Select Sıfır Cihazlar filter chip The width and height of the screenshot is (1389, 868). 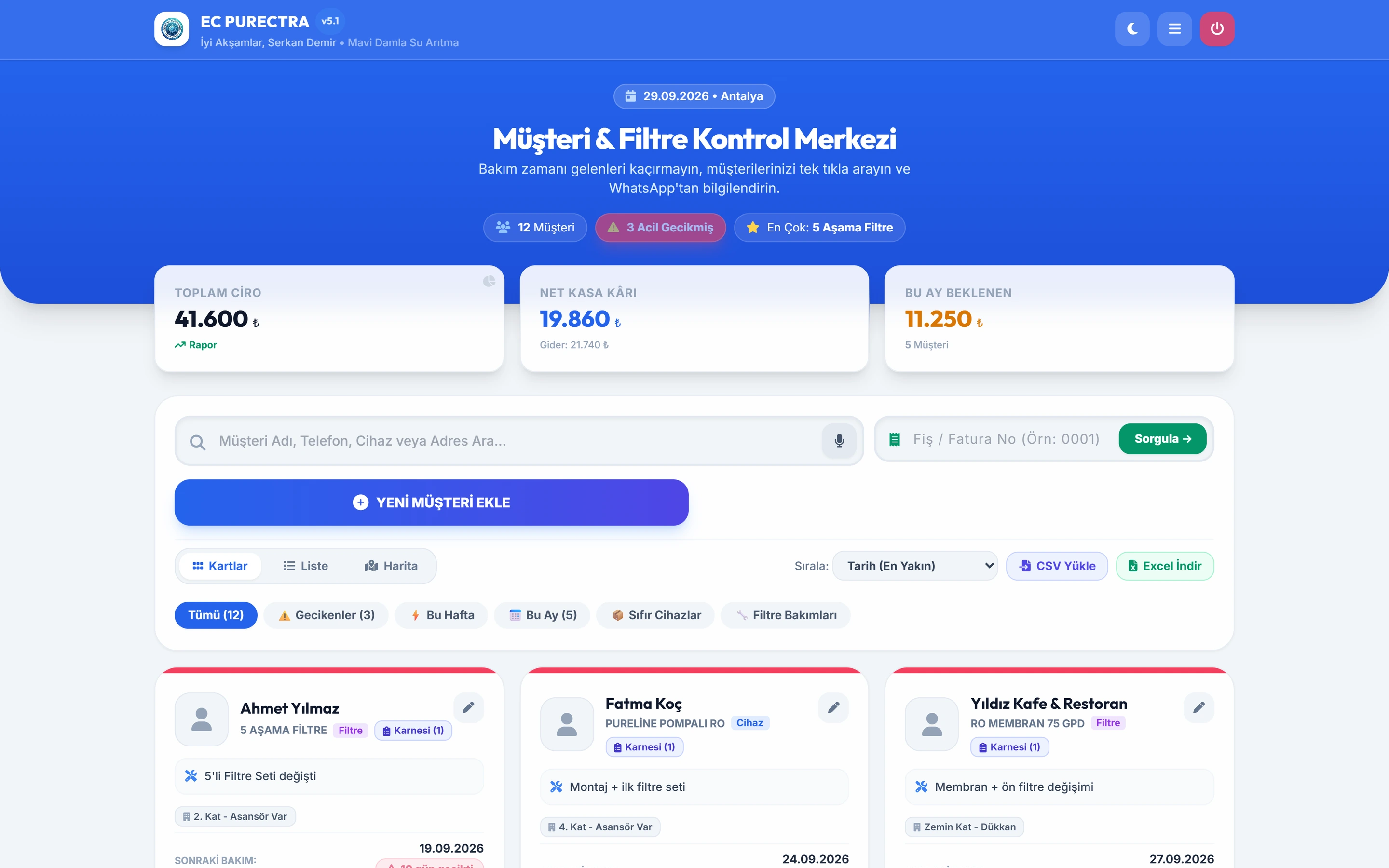coord(655,615)
